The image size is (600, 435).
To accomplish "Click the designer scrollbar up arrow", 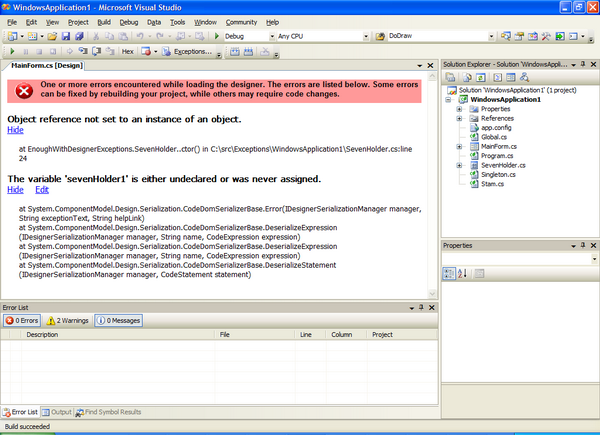I will [x=432, y=77].
